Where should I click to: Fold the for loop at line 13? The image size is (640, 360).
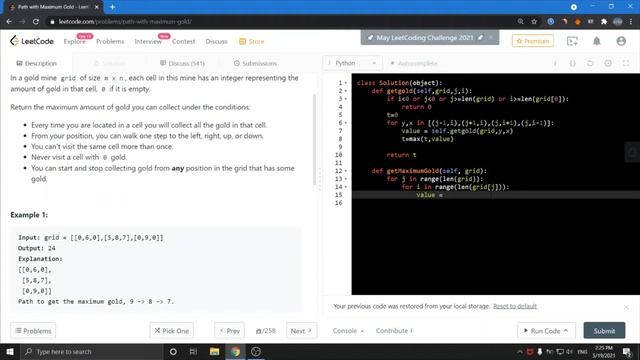pos(346,179)
